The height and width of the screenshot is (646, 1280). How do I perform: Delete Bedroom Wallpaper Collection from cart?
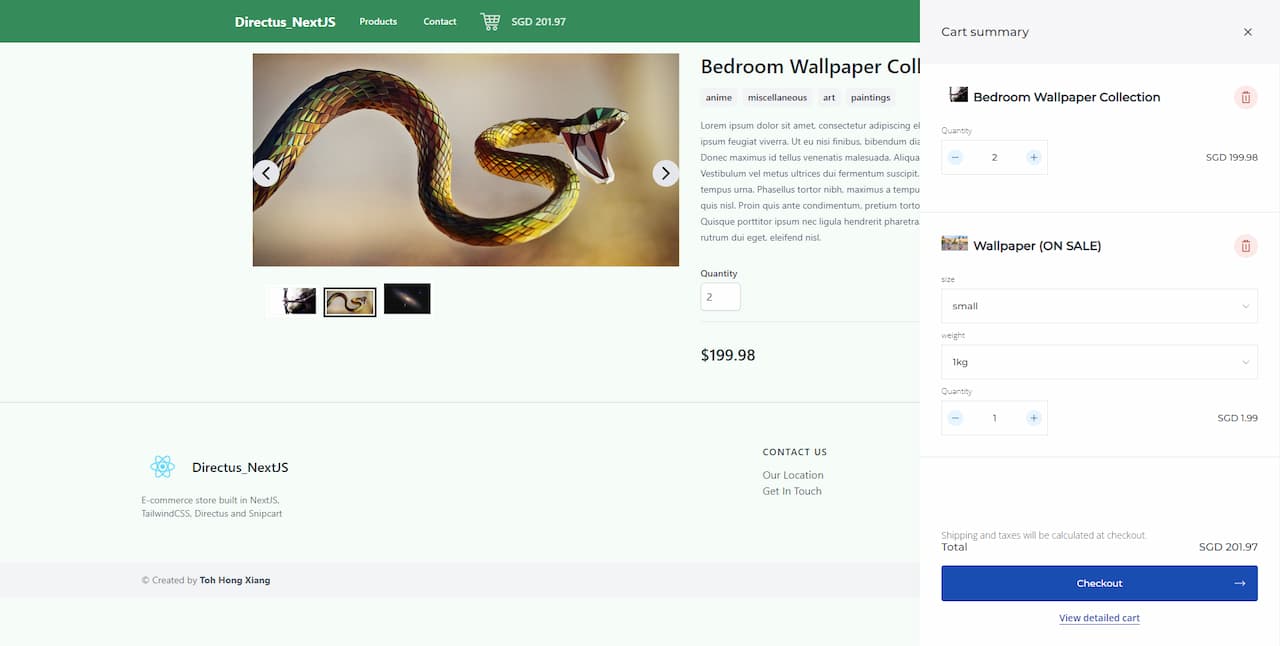[1245, 97]
